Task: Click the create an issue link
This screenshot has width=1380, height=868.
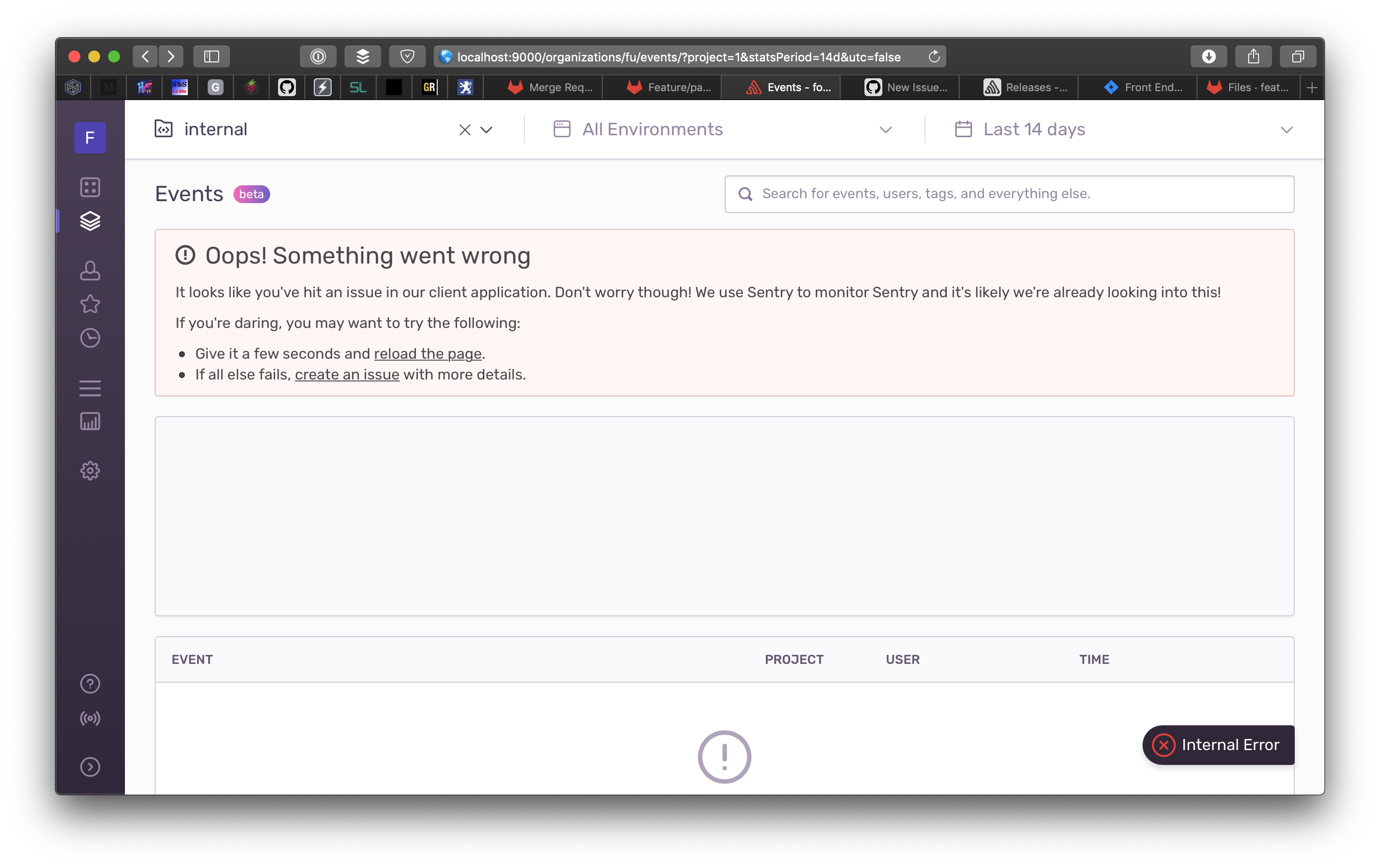Action: (346, 374)
